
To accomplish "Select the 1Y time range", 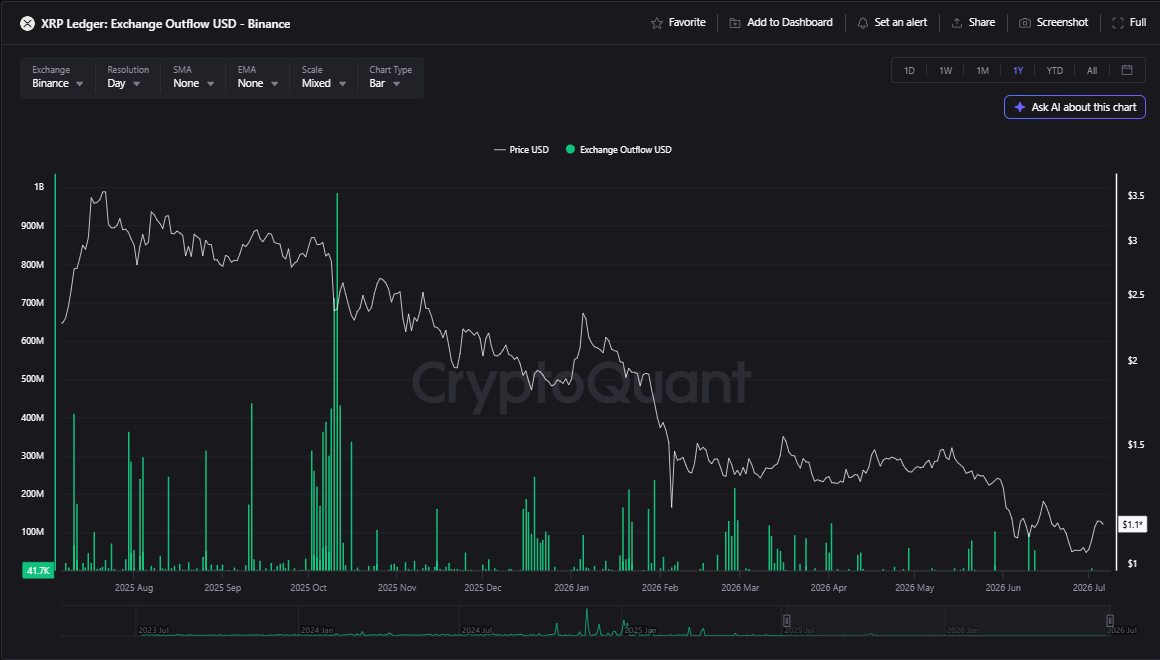I will click(1018, 71).
